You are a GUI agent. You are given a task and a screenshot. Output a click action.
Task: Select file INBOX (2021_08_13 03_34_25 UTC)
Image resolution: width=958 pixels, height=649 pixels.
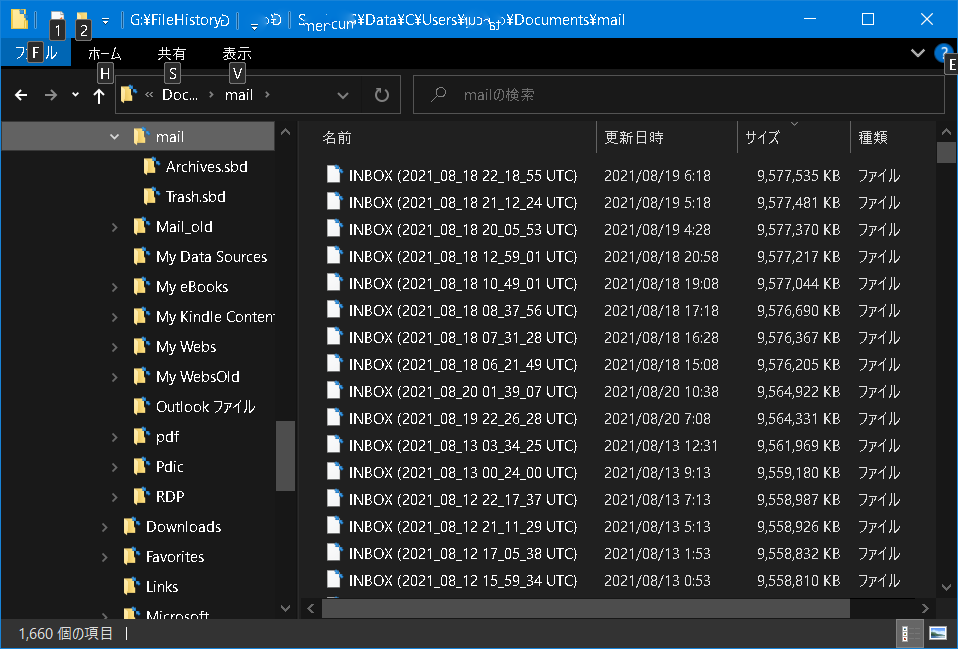pyautogui.click(x=463, y=446)
